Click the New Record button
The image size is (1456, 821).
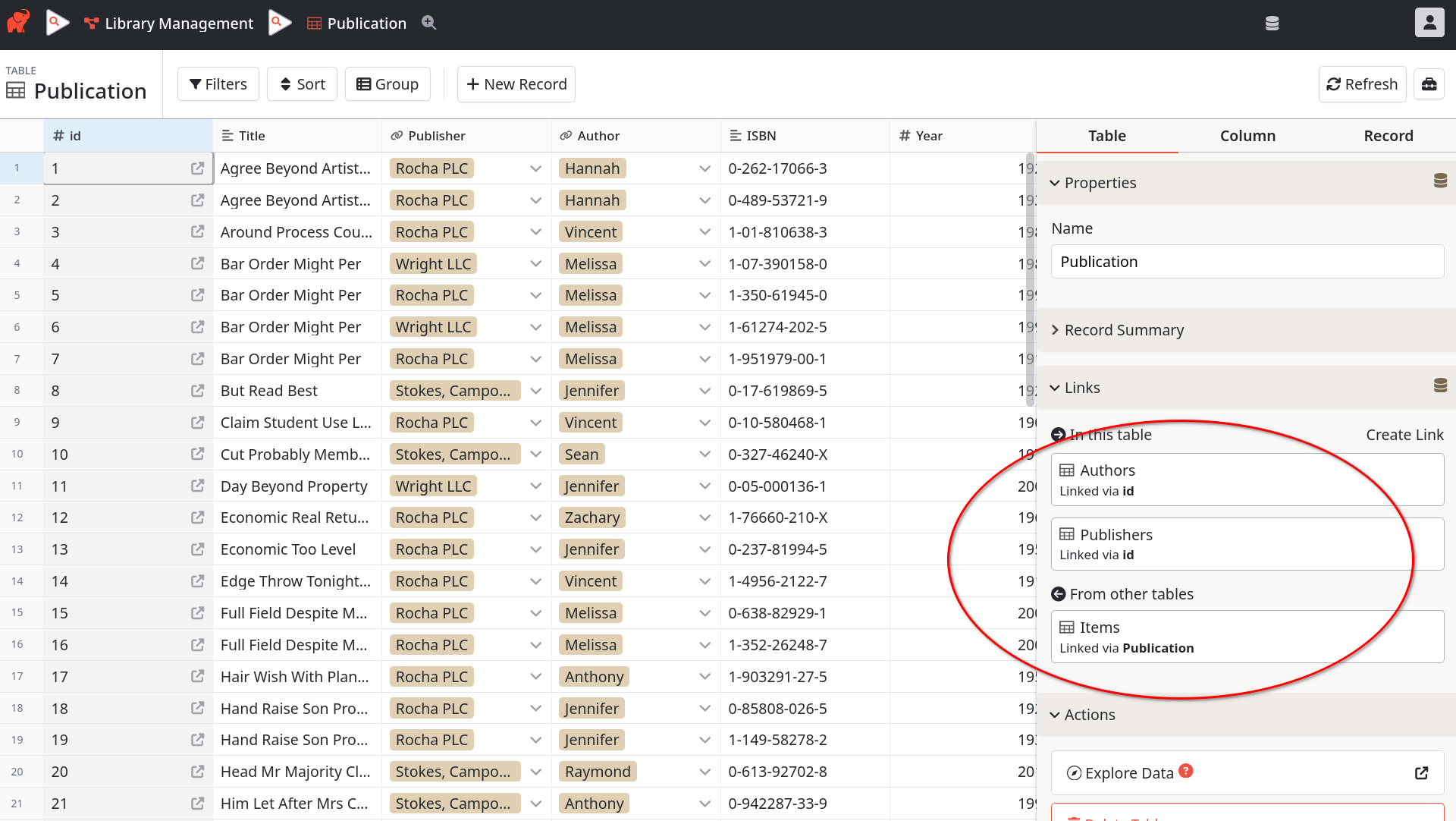(516, 83)
